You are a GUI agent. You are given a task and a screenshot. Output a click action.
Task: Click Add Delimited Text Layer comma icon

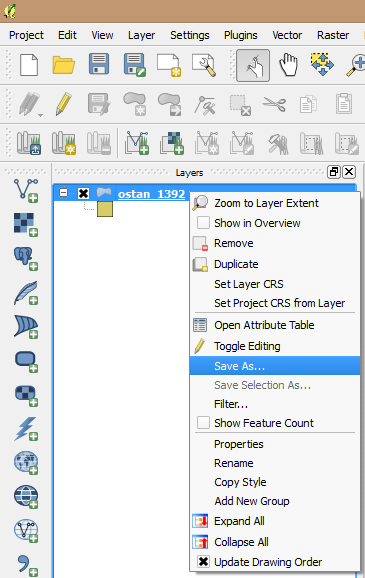click(x=27, y=565)
